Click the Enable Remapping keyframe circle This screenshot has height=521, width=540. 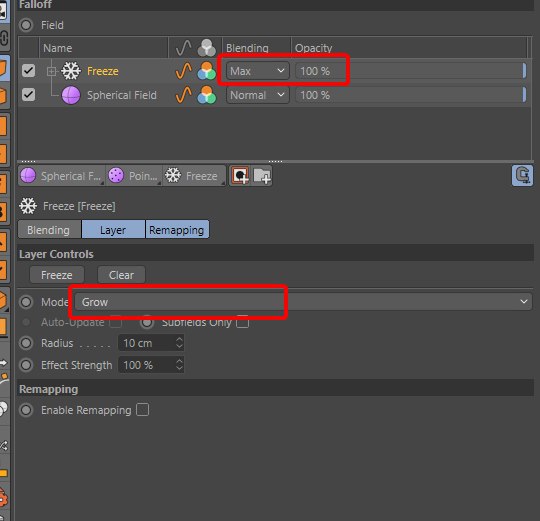[26, 410]
